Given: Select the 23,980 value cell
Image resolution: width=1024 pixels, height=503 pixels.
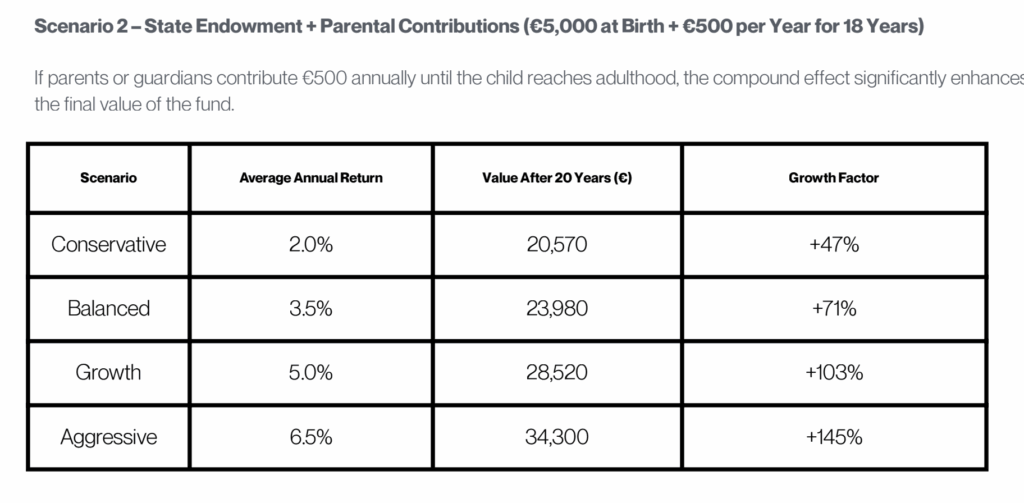Looking at the screenshot, I should (557, 308).
